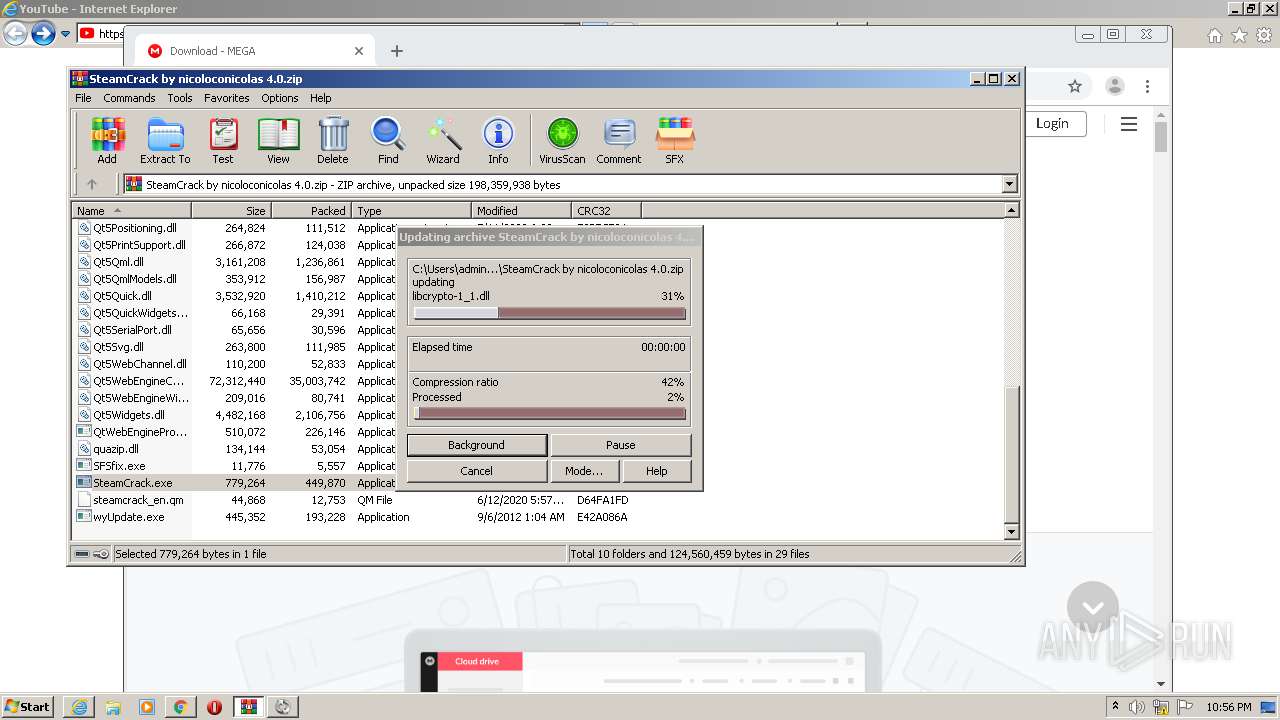Screen dimensions: 1280x720
Task: Show archive Info
Action: click(498, 140)
